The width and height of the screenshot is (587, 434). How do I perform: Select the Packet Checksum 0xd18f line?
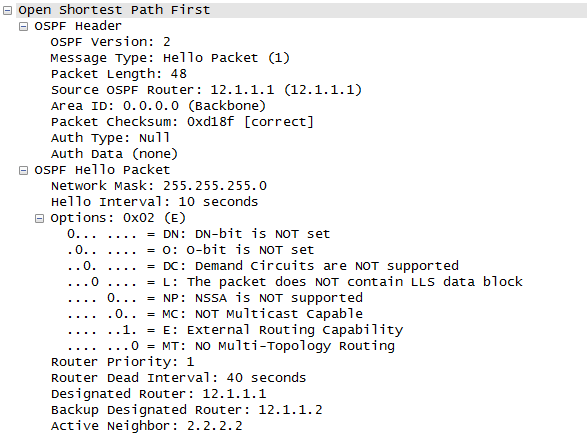click(182, 122)
